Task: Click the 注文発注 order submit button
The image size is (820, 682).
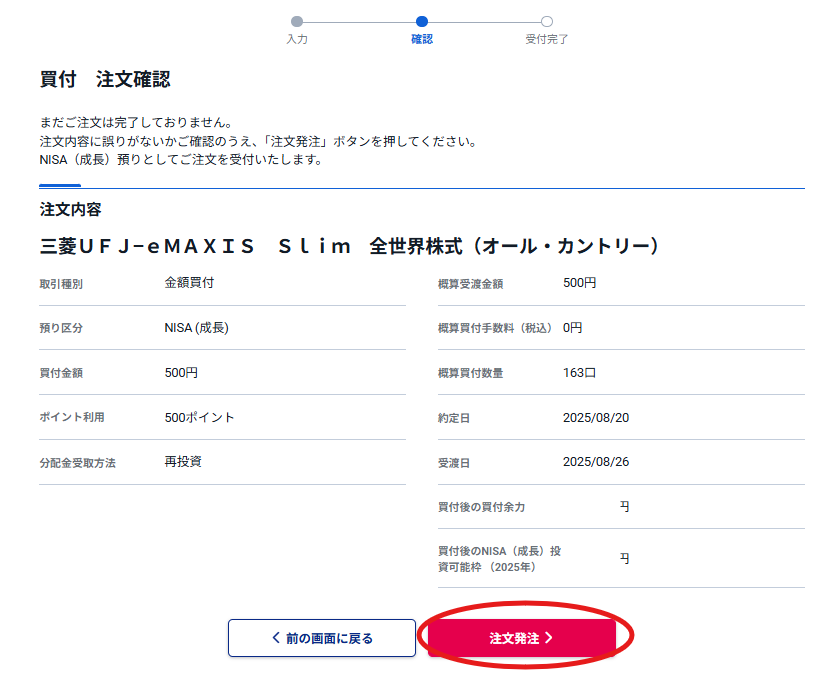Action: (x=521, y=638)
